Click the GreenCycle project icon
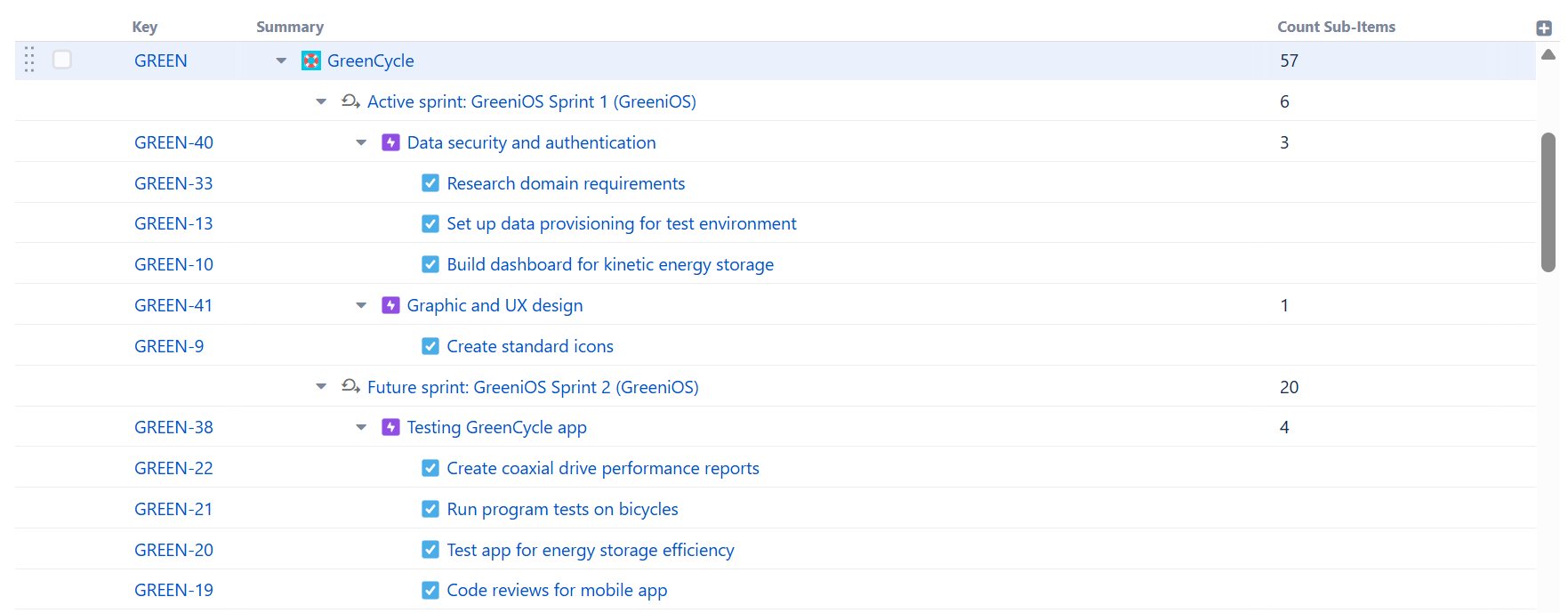 point(310,60)
